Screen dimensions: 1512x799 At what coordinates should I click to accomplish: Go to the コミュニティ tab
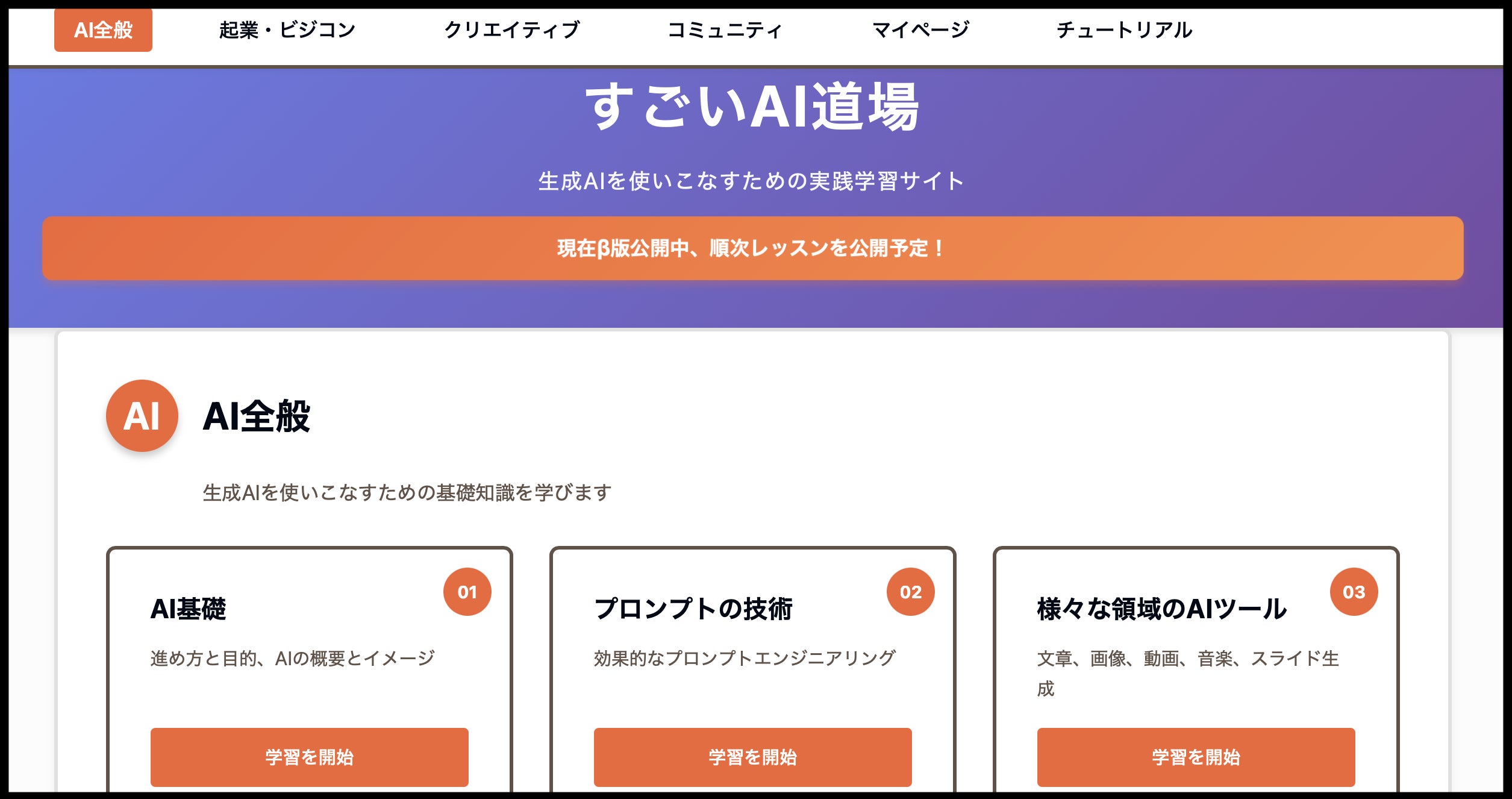725,30
